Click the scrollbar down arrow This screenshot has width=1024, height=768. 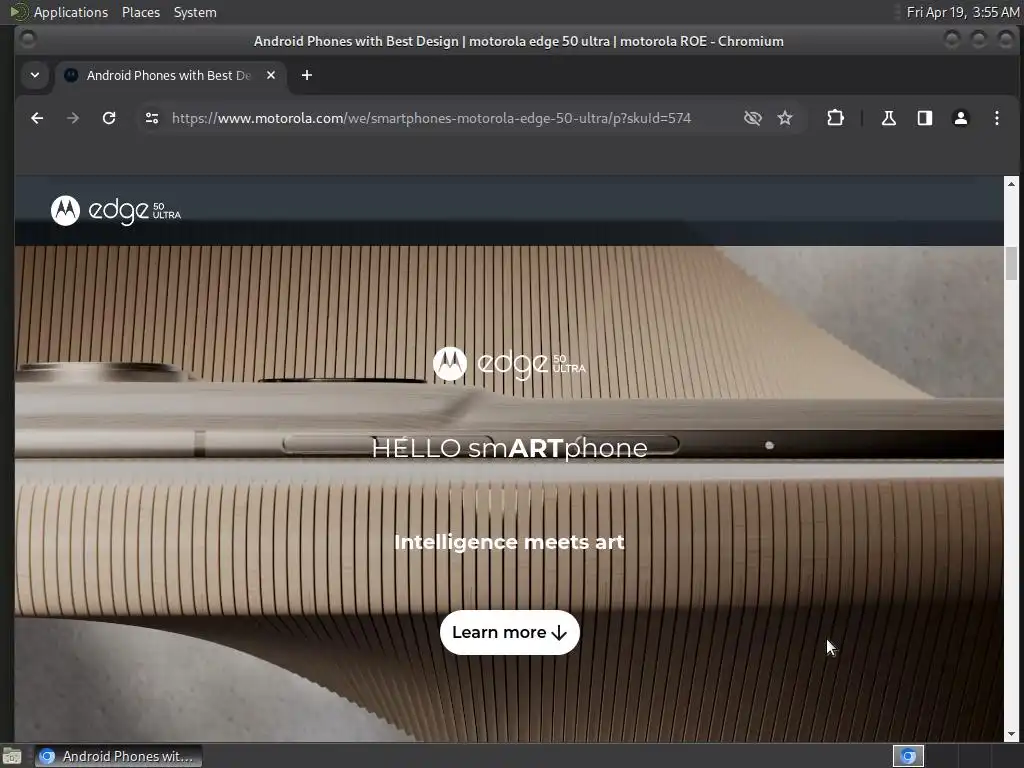tap(1011, 734)
